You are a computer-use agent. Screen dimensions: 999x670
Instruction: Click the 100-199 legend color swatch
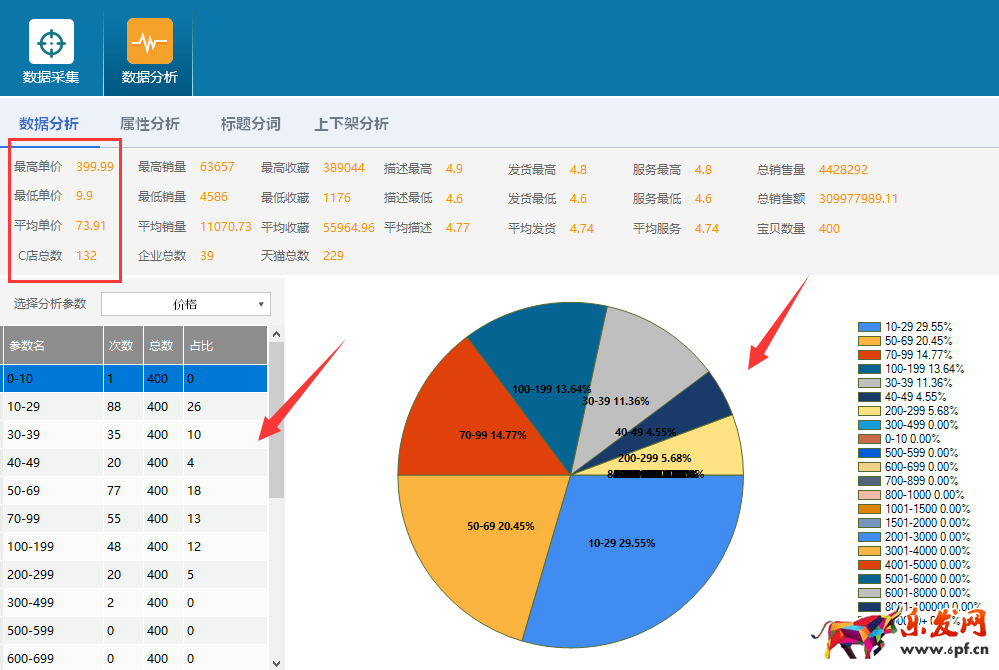pos(869,369)
